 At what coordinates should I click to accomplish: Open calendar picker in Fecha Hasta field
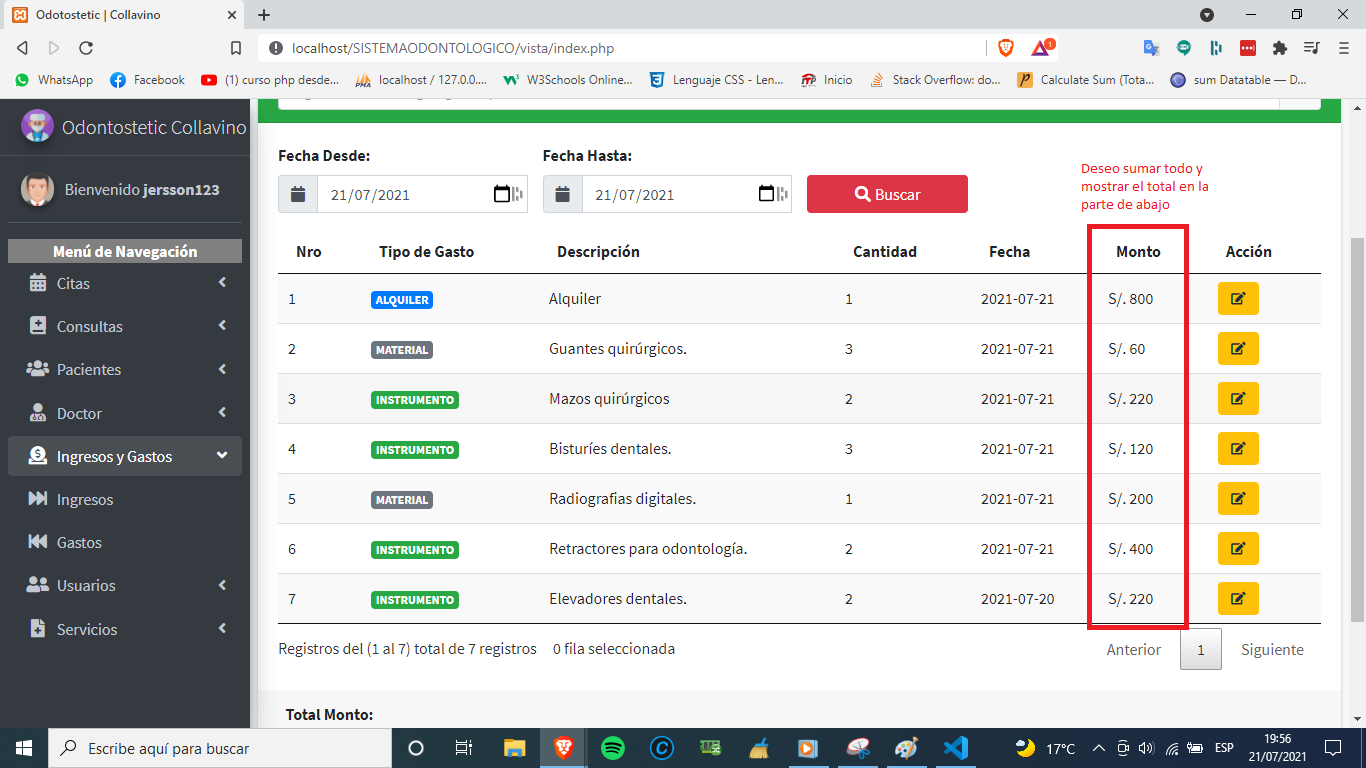pyautogui.click(x=767, y=195)
